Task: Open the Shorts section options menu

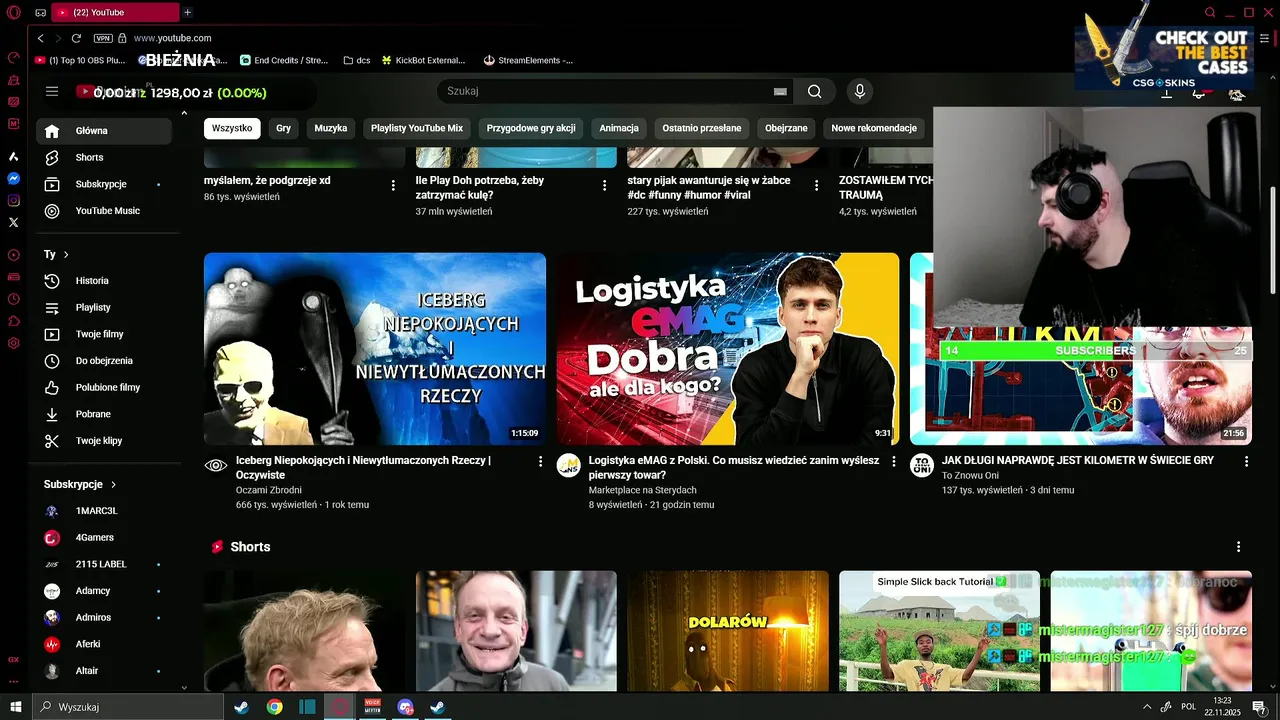Action: (x=1238, y=547)
